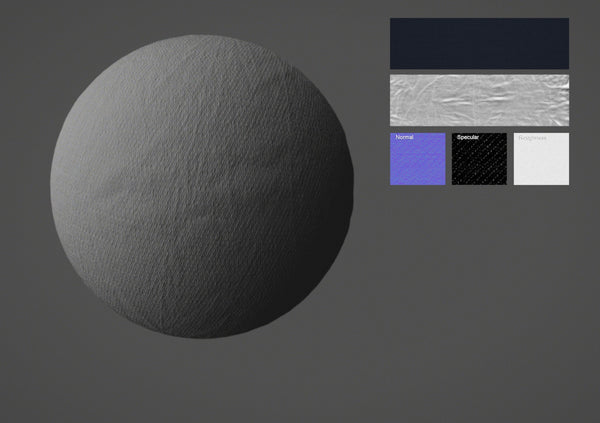Screen dimensions: 600x423
Task: Click the "Specular" text label
Action: point(468,137)
